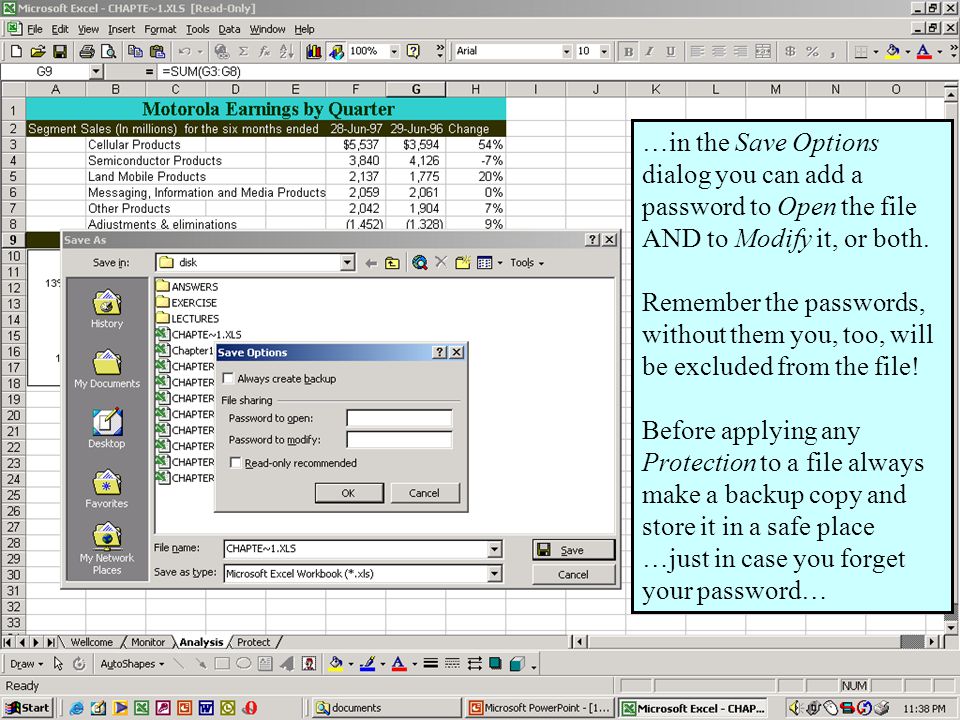Click the Percent Style icon
Image resolution: width=960 pixels, height=720 pixels.
pos(812,51)
